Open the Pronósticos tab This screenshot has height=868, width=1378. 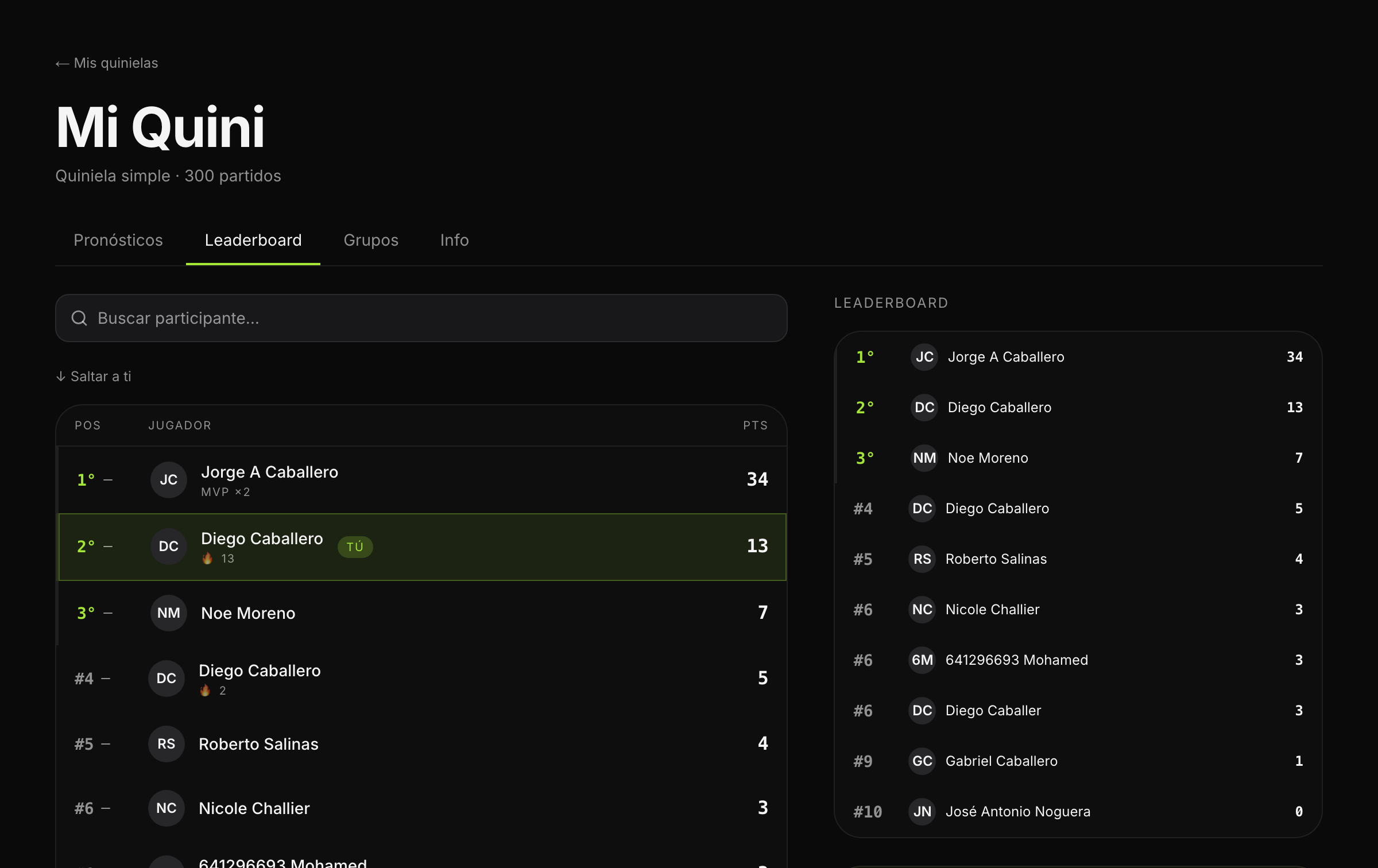[x=118, y=240]
